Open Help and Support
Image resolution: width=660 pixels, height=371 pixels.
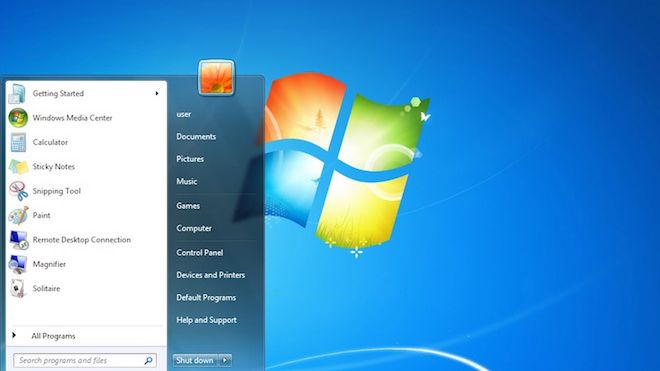[x=206, y=320]
